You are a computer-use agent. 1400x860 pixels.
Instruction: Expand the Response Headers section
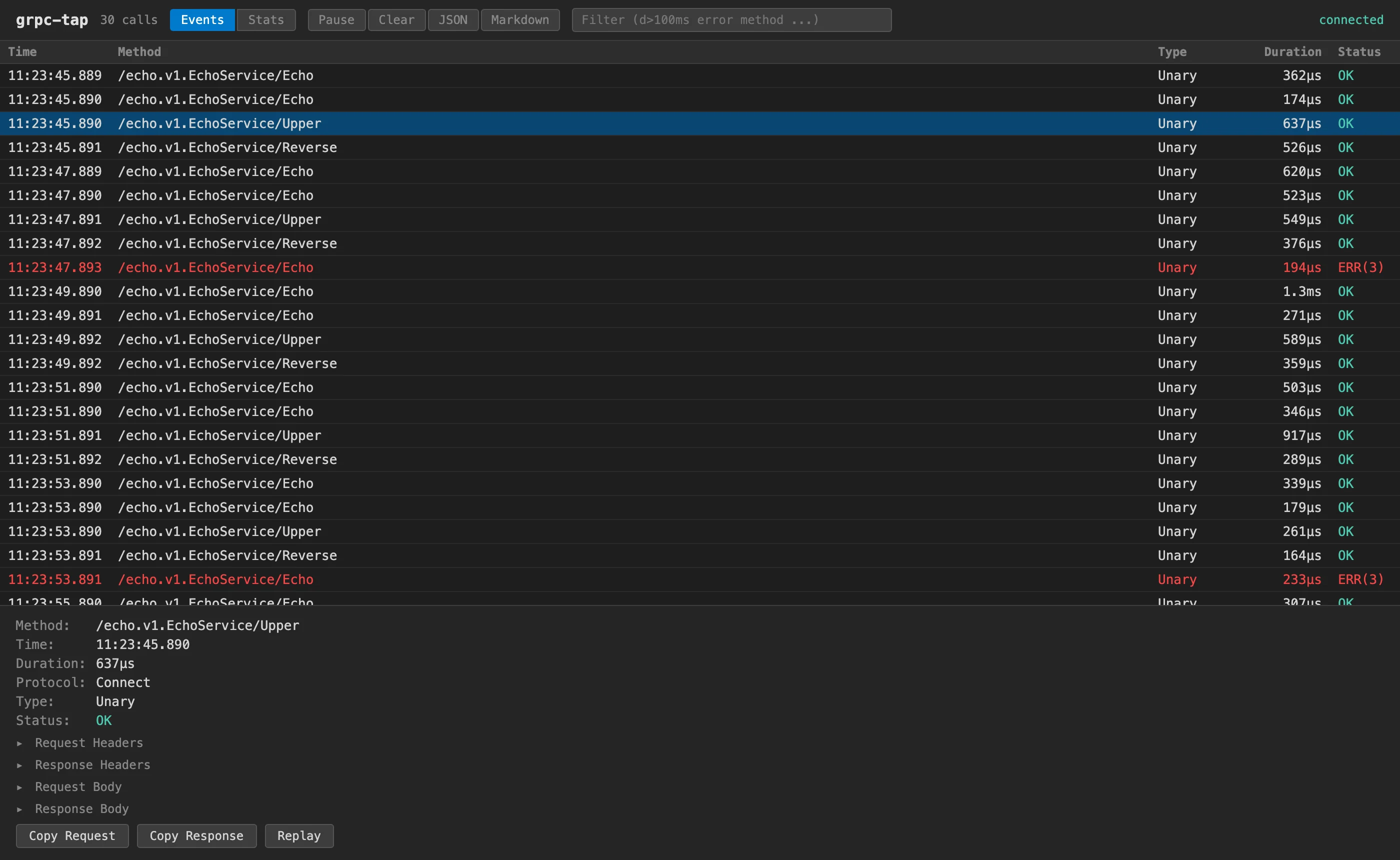(x=83, y=765)
